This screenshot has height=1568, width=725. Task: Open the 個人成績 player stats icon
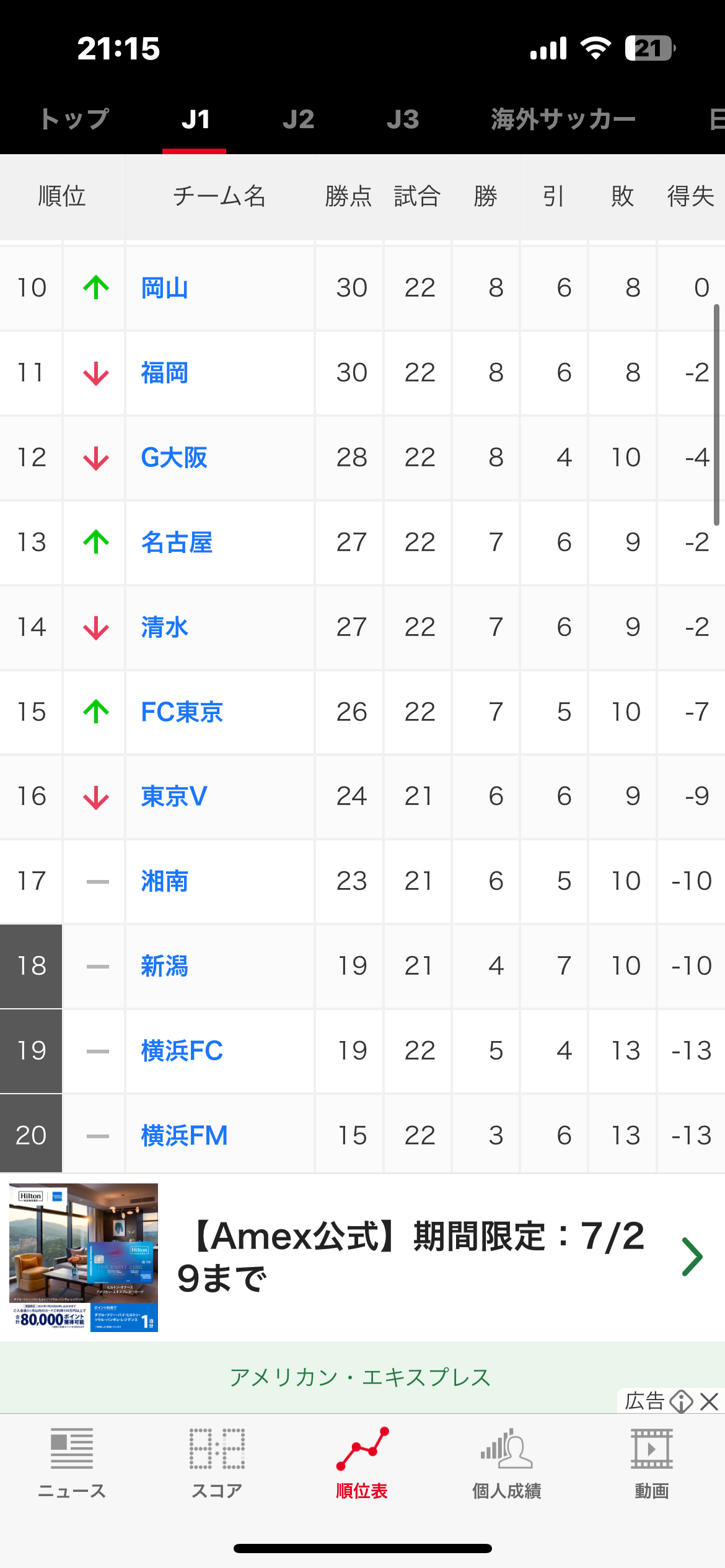507,1449
